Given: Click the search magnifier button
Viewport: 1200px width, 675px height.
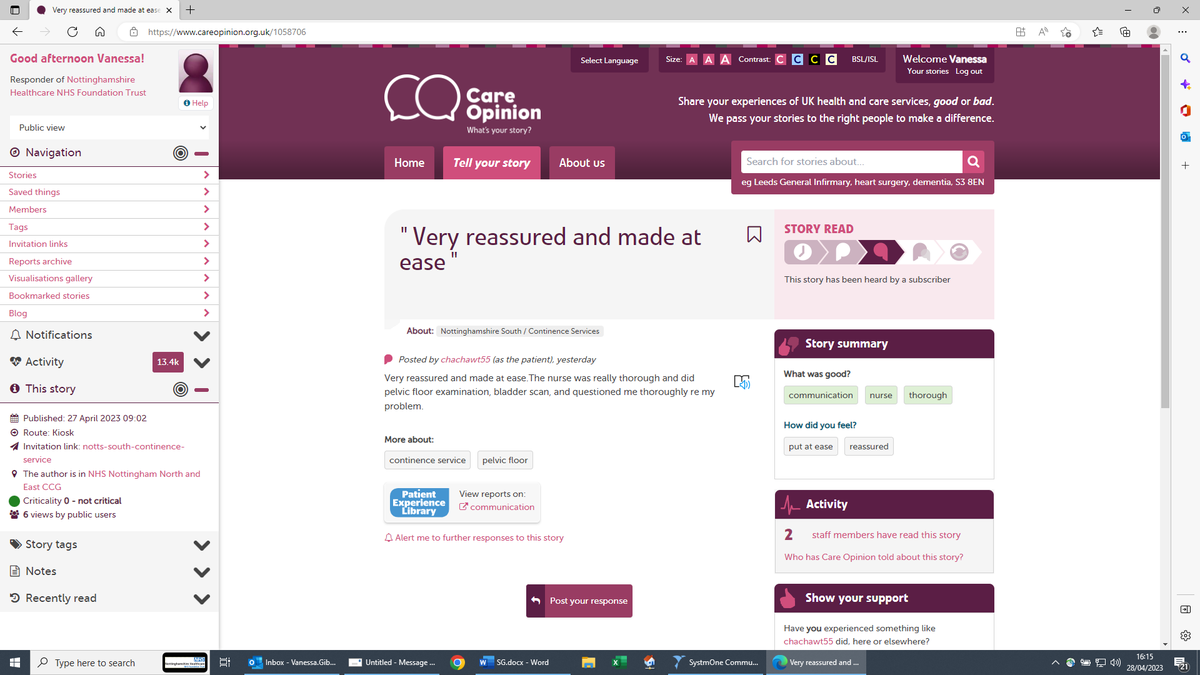Looking at the screenshot, I should pos(973,162).
